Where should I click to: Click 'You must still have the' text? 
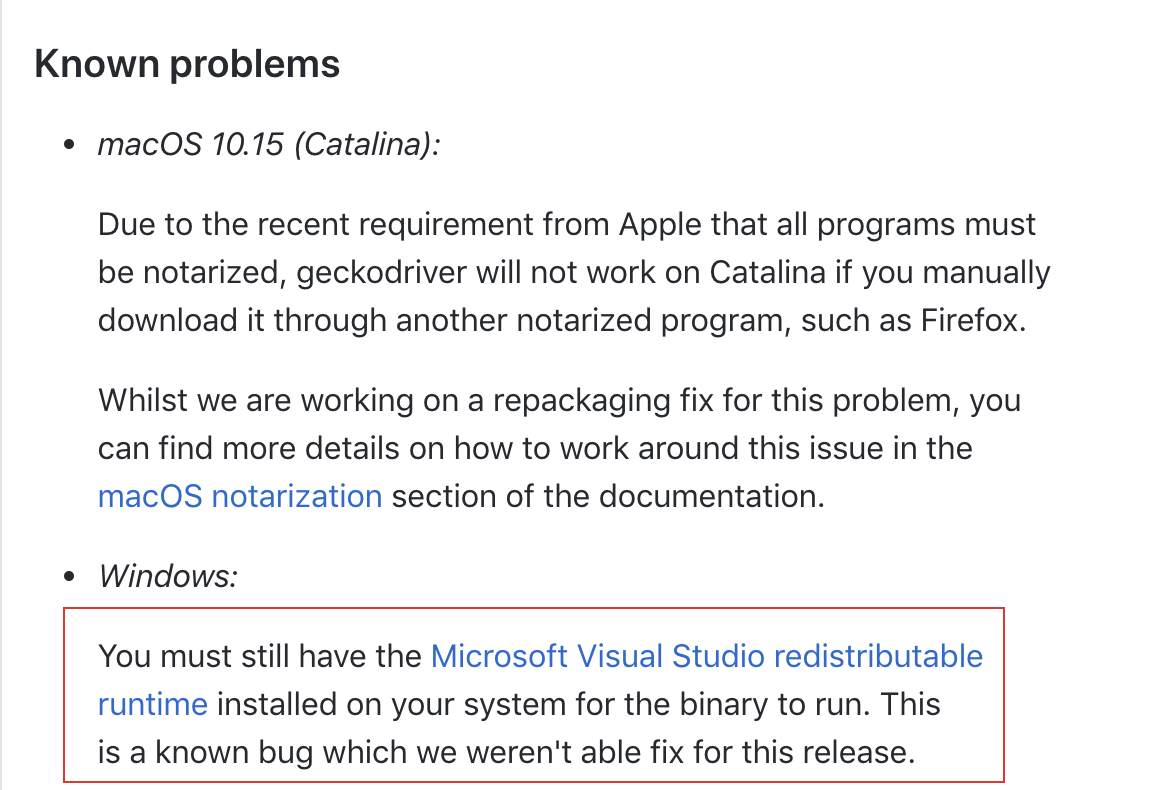[260, 656]
